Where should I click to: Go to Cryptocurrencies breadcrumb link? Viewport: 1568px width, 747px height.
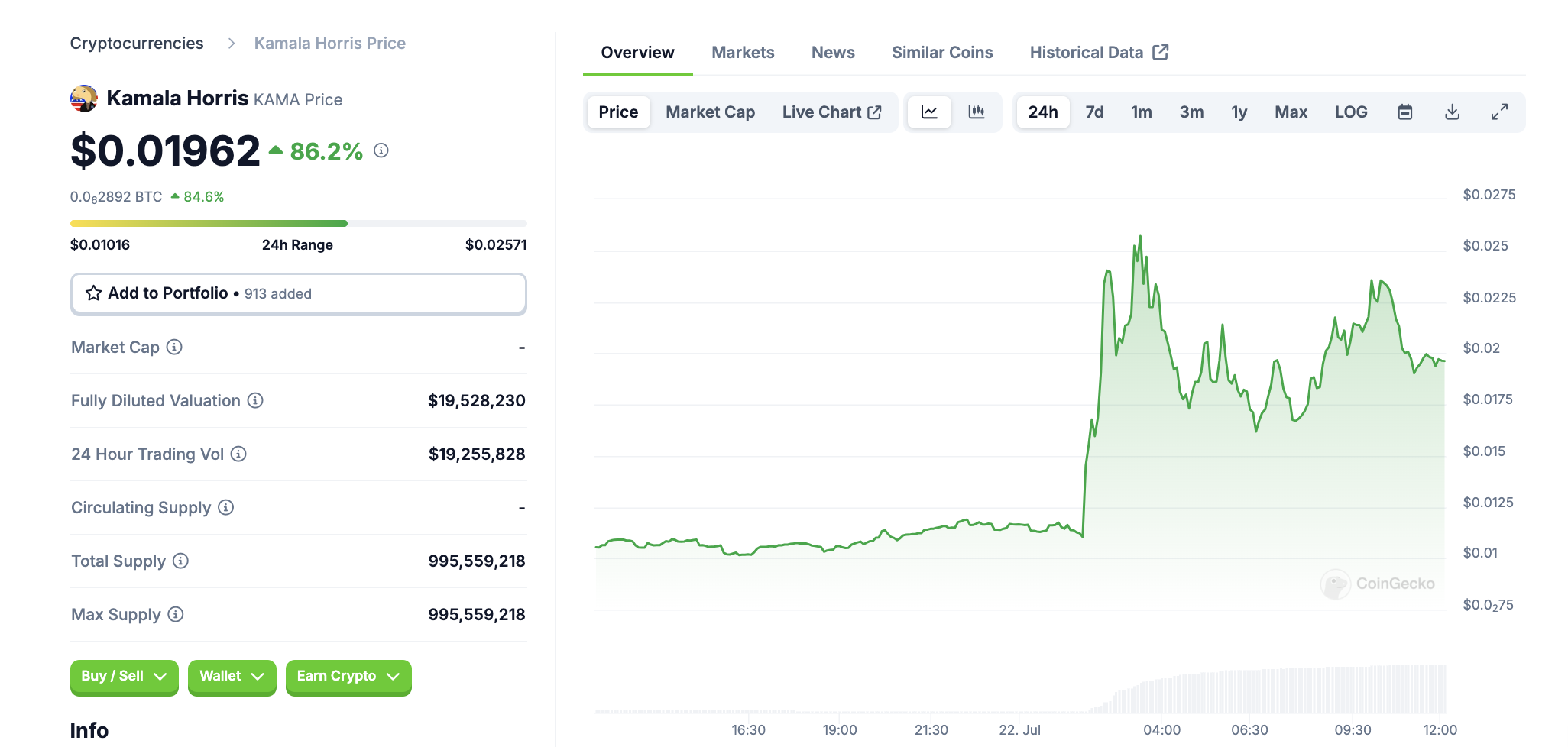point(137,44)
